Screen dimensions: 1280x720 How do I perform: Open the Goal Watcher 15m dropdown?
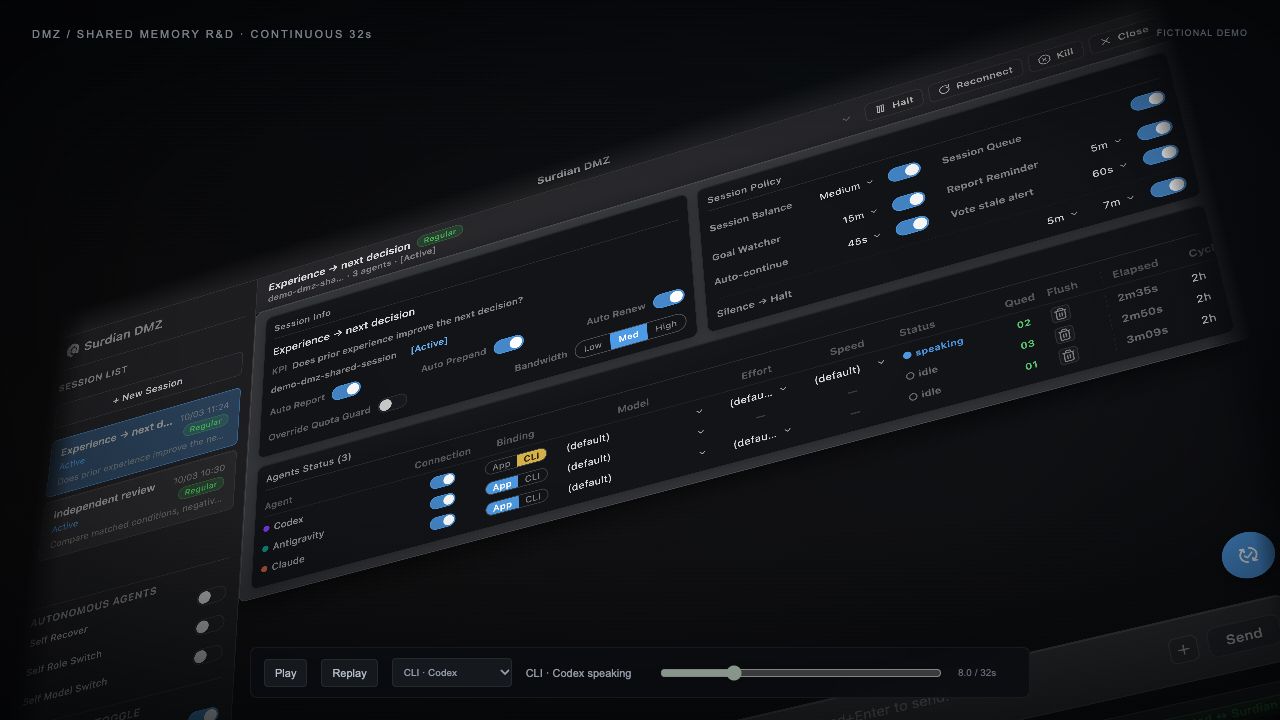pyautogui.click(x=860, y=215)
